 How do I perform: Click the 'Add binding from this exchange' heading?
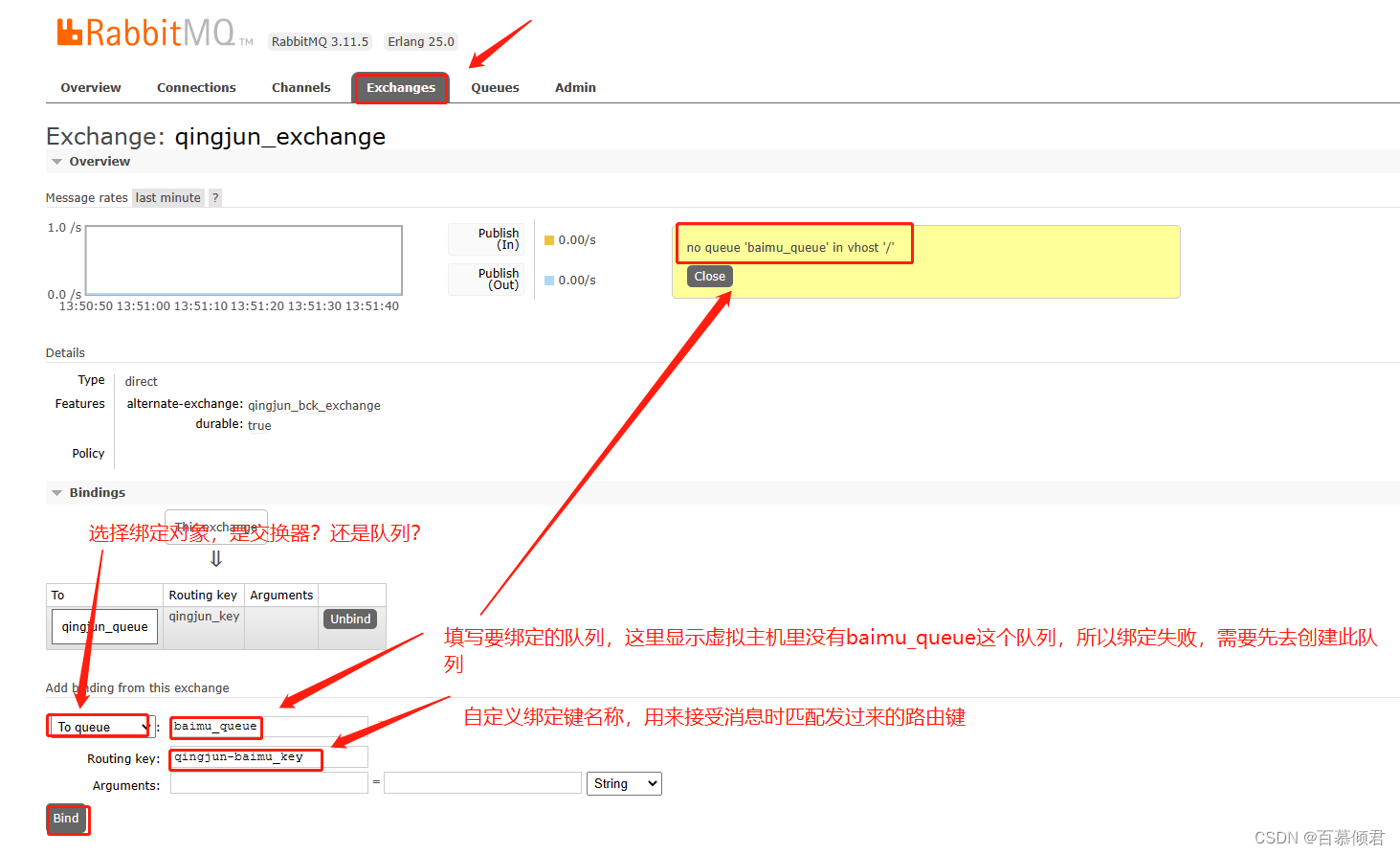pos(137,687)
